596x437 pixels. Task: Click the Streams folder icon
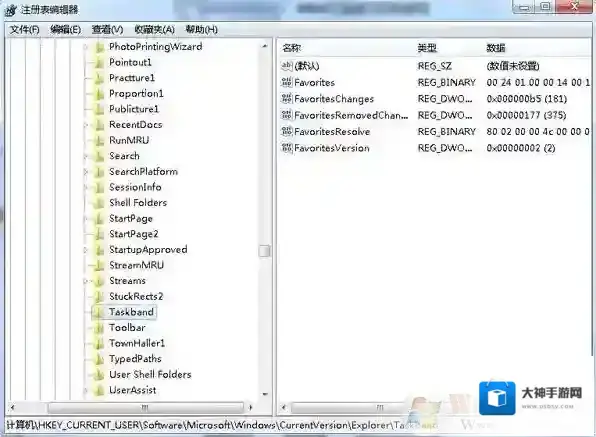pyautogui.click(x=99, y=281)
